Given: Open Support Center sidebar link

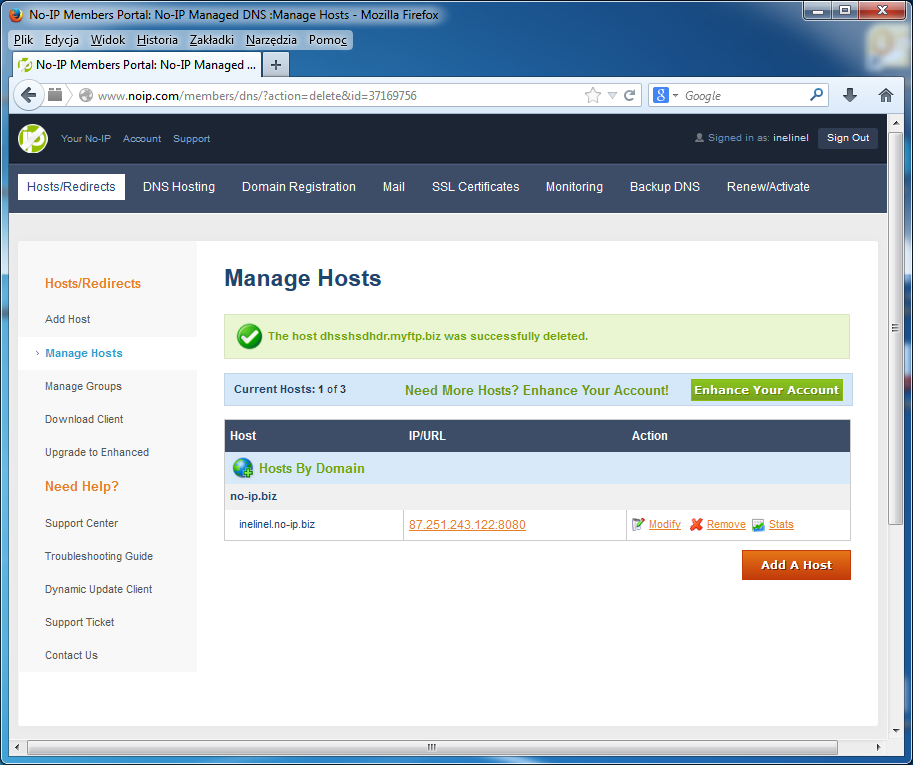Looking at the screenshot, I should pyautogui.click(x=82, y=523).
